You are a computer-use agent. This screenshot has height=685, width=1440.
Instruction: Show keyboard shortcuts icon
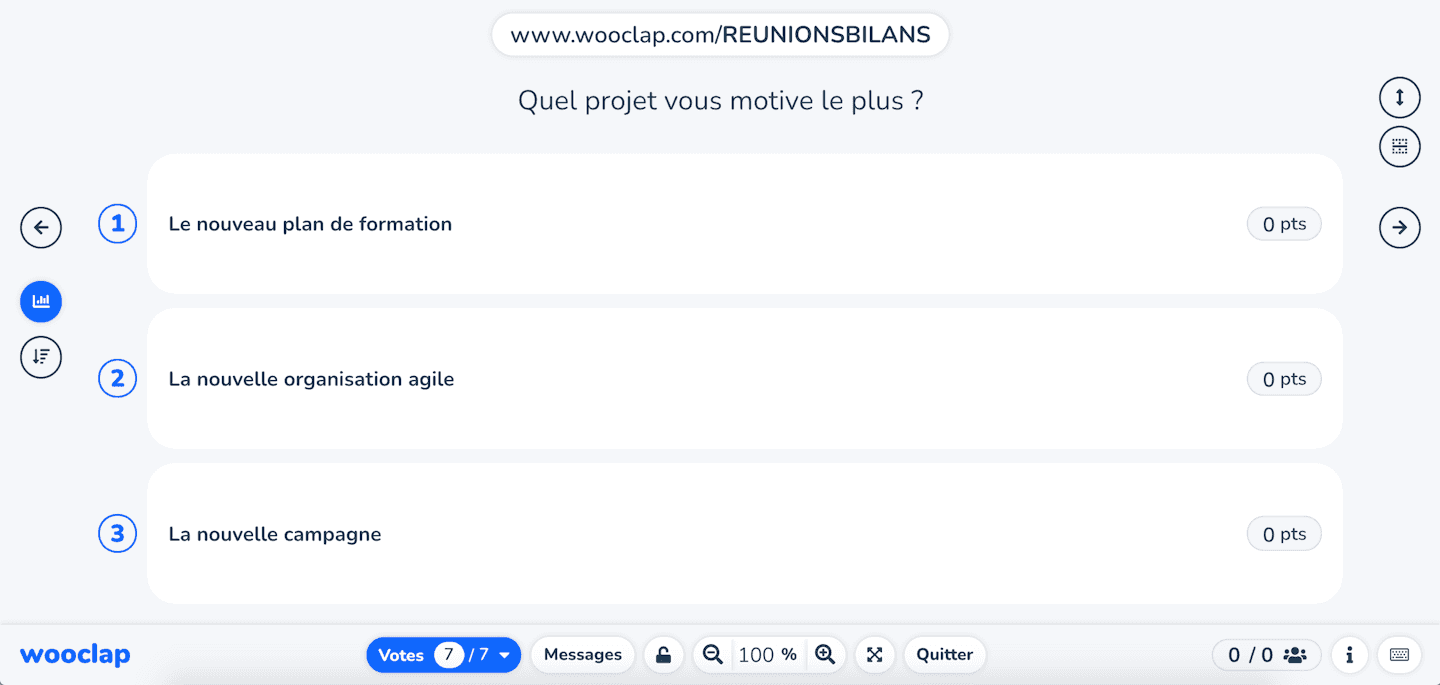[1399, 655]
